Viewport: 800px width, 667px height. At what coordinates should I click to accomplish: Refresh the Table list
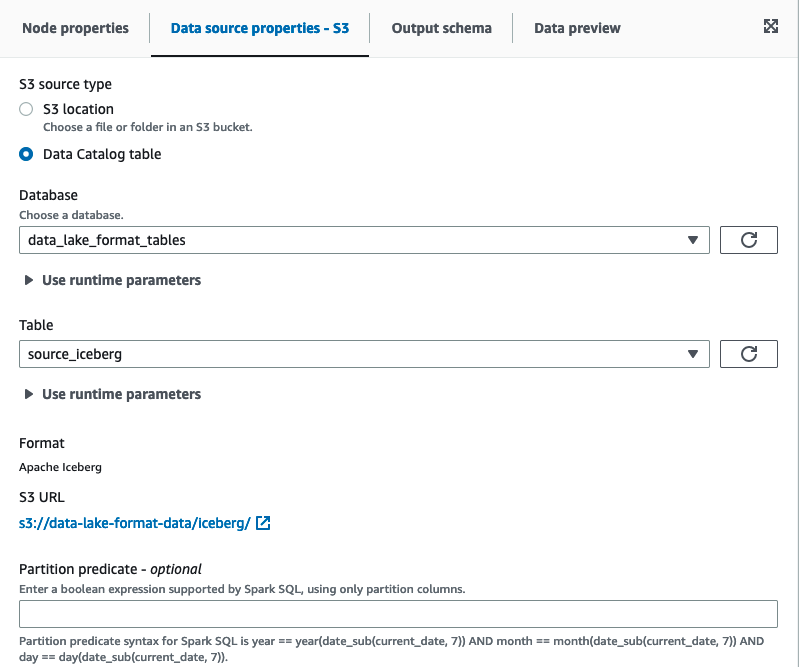749,354
